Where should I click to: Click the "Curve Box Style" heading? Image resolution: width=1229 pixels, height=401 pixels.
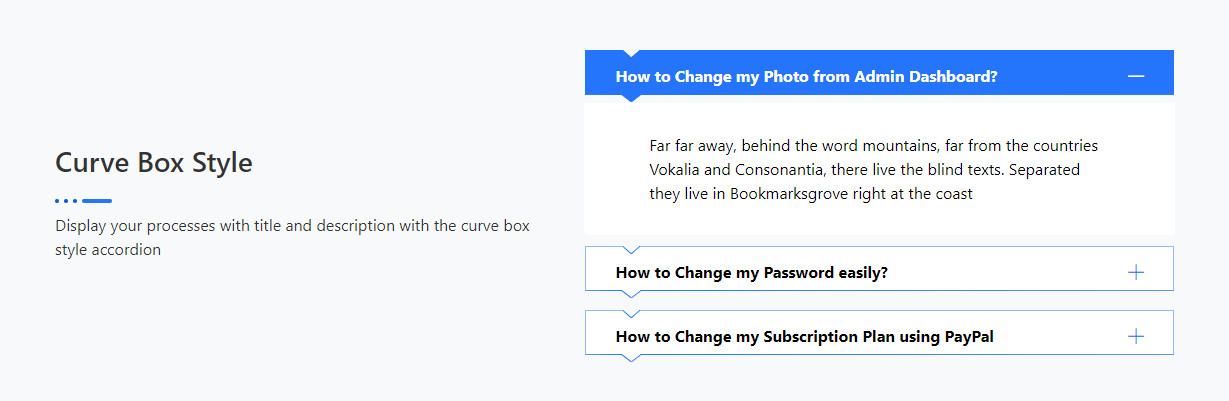[x=154, y=162]
